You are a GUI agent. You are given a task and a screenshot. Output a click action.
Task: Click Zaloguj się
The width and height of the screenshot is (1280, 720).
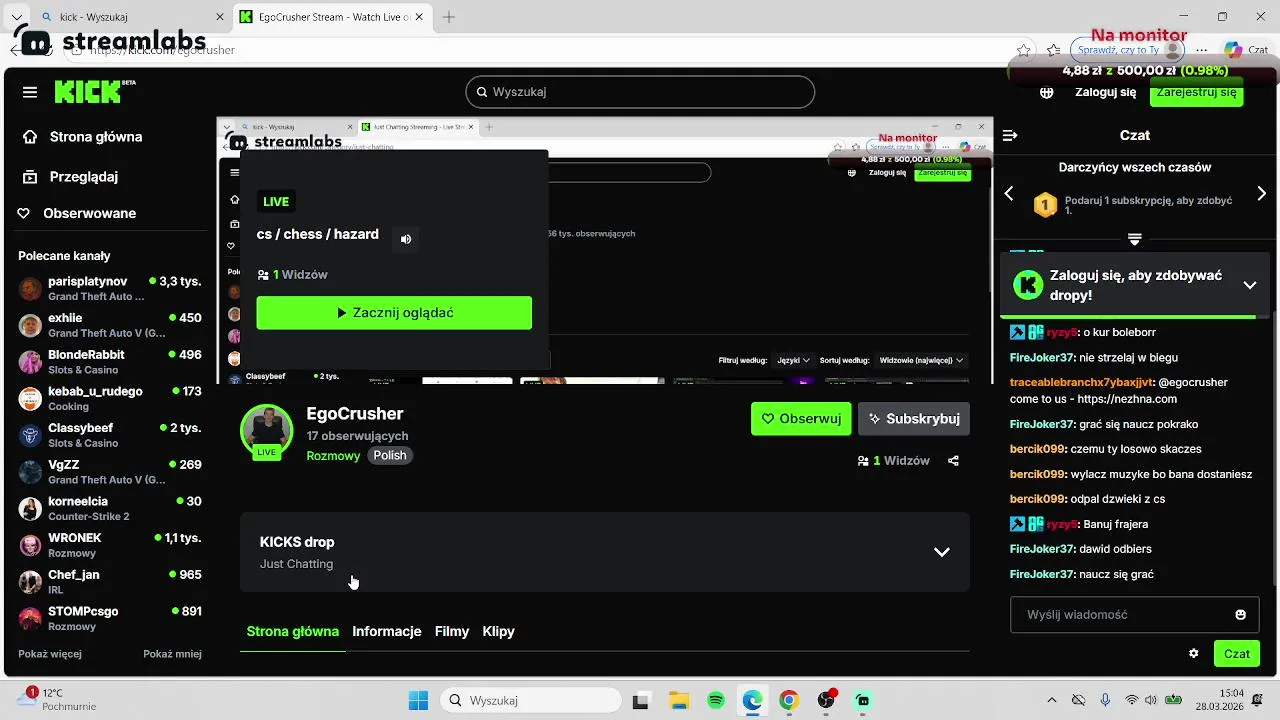[1105, 92]
